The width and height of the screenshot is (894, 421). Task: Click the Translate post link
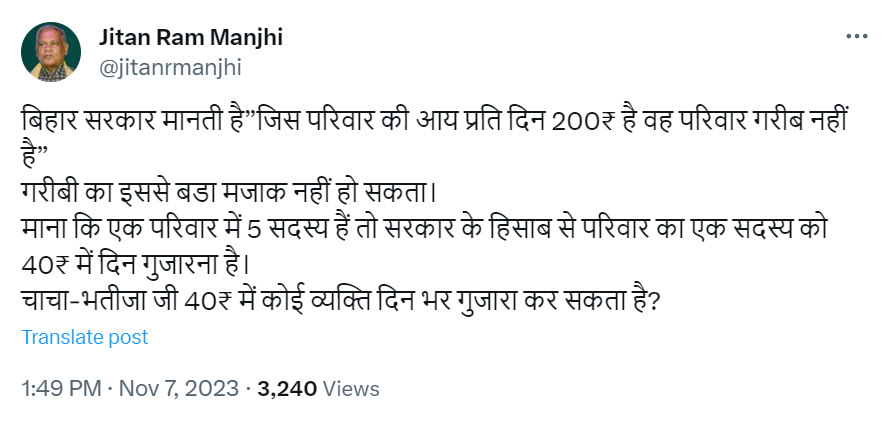click(x=85, y=337)
